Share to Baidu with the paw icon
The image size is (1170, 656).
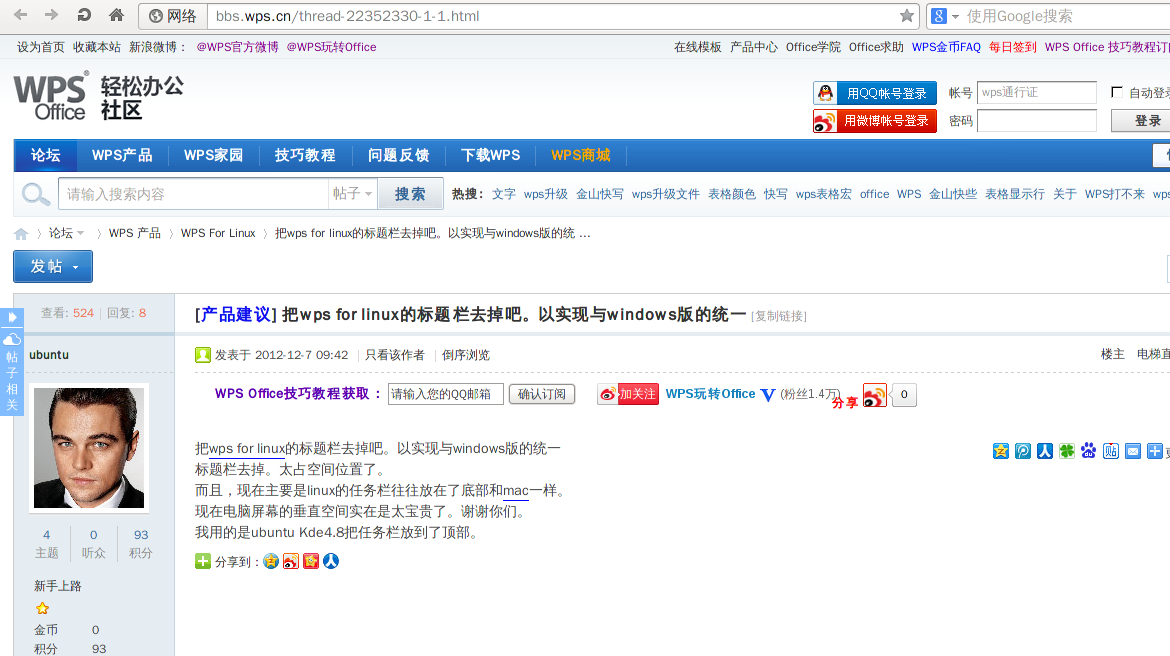point(1089,451)
